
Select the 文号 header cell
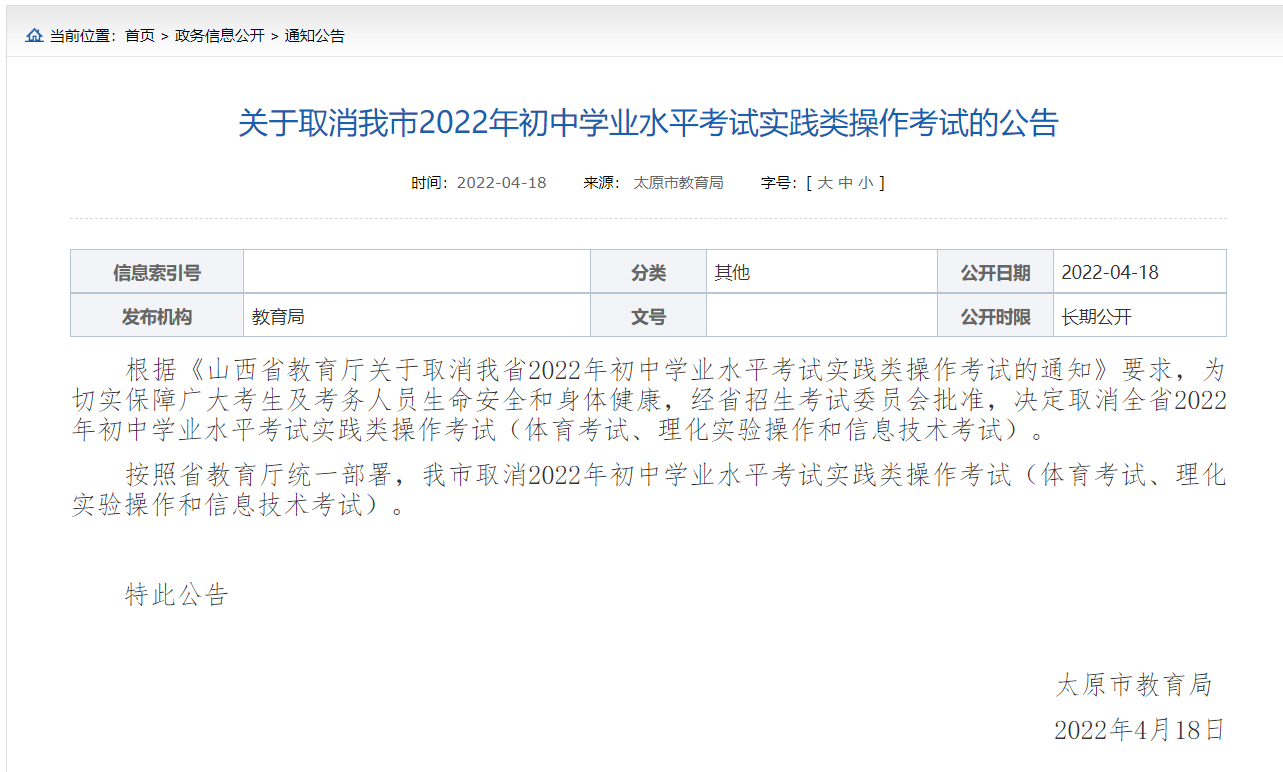click(648, 317)
